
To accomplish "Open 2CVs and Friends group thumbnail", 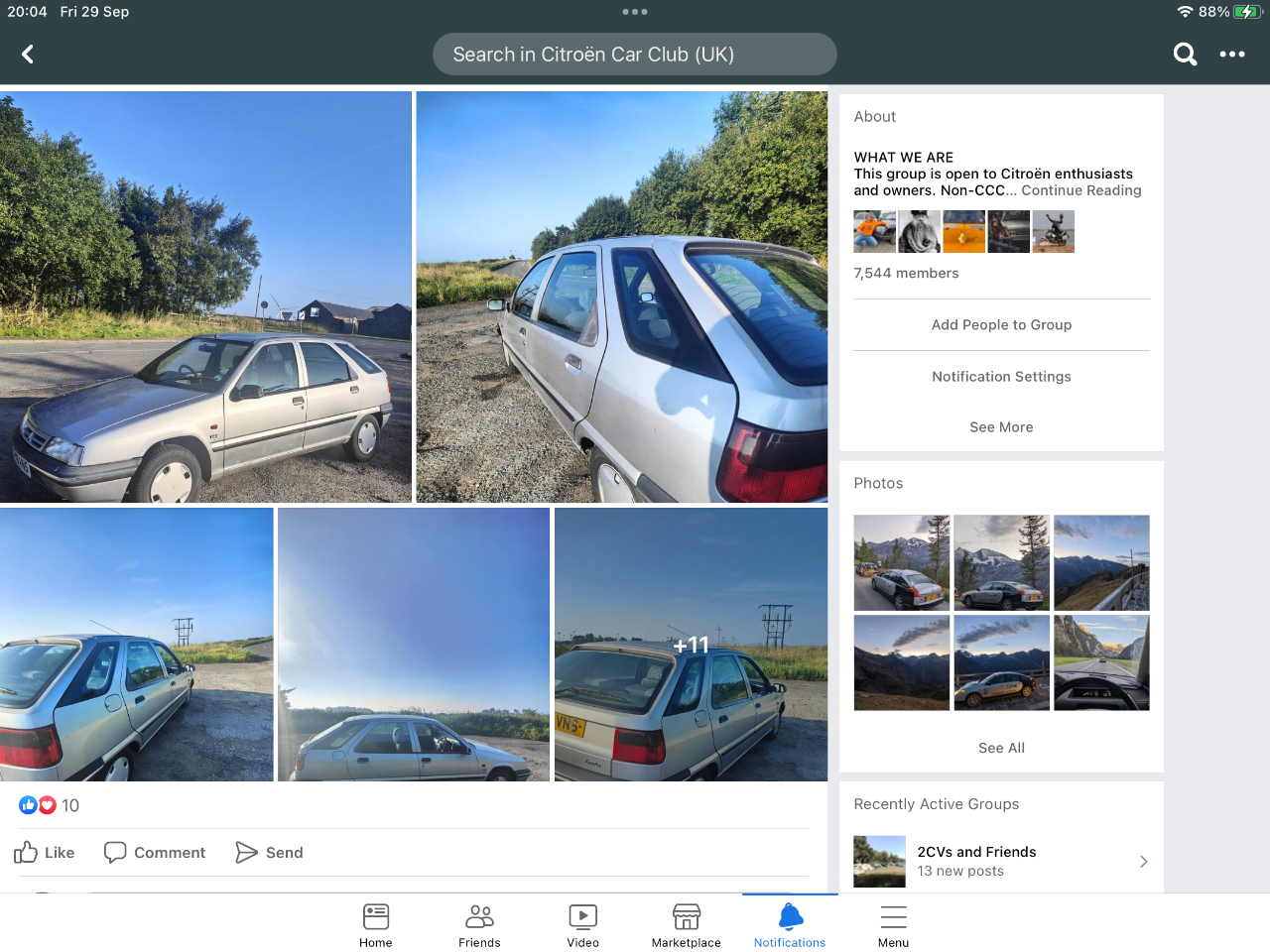I will pyautogui.click(x=880, y=861).
